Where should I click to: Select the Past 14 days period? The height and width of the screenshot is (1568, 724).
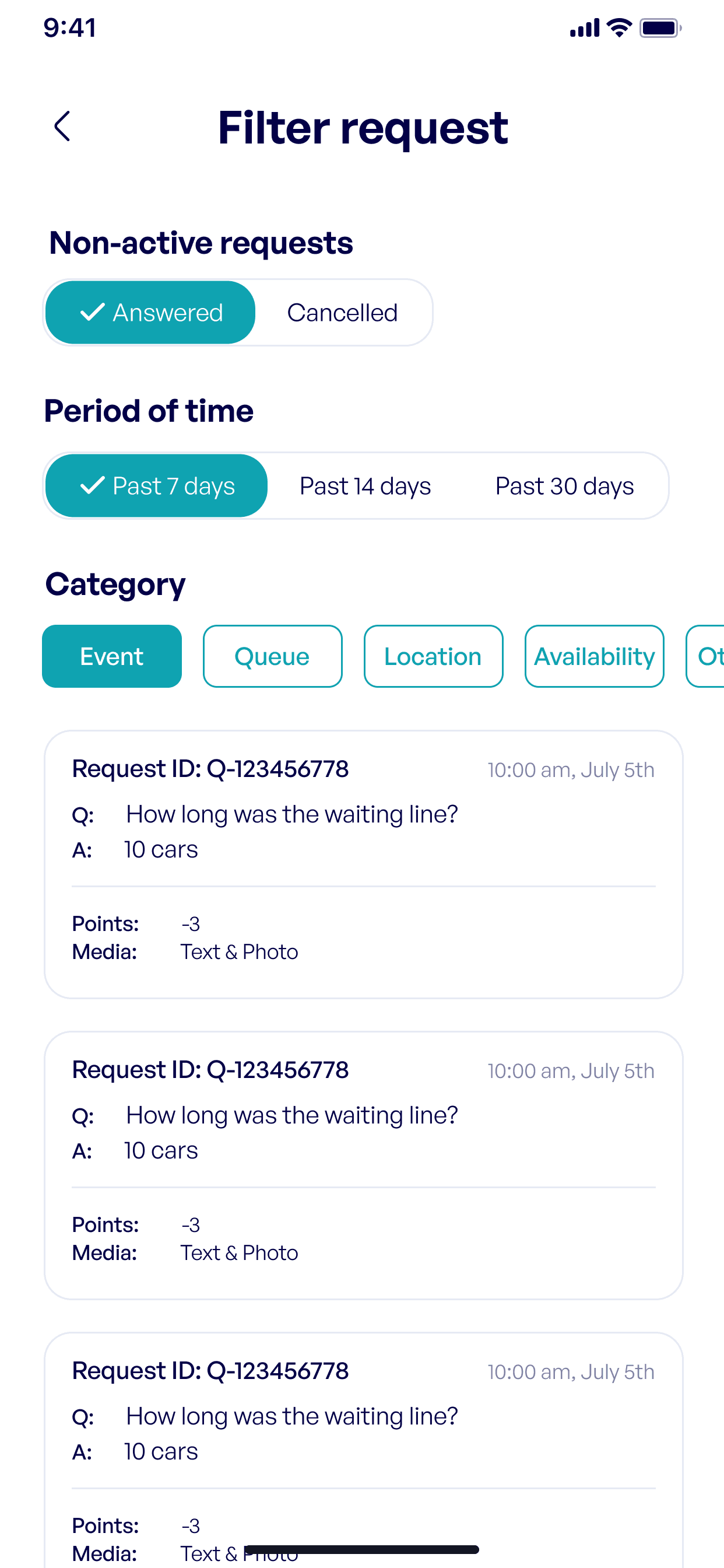click(365, 486)
